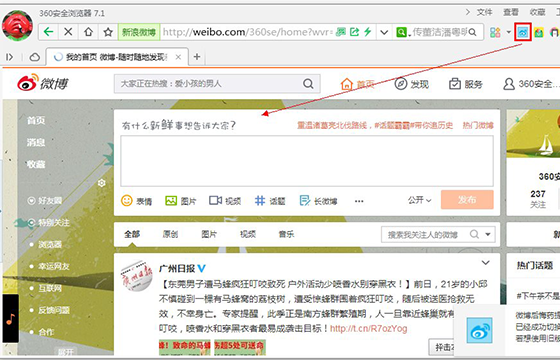Go to 首页 in Weibo top nav
Viewport: 560px width, 360px height.
tap(357, 84)
